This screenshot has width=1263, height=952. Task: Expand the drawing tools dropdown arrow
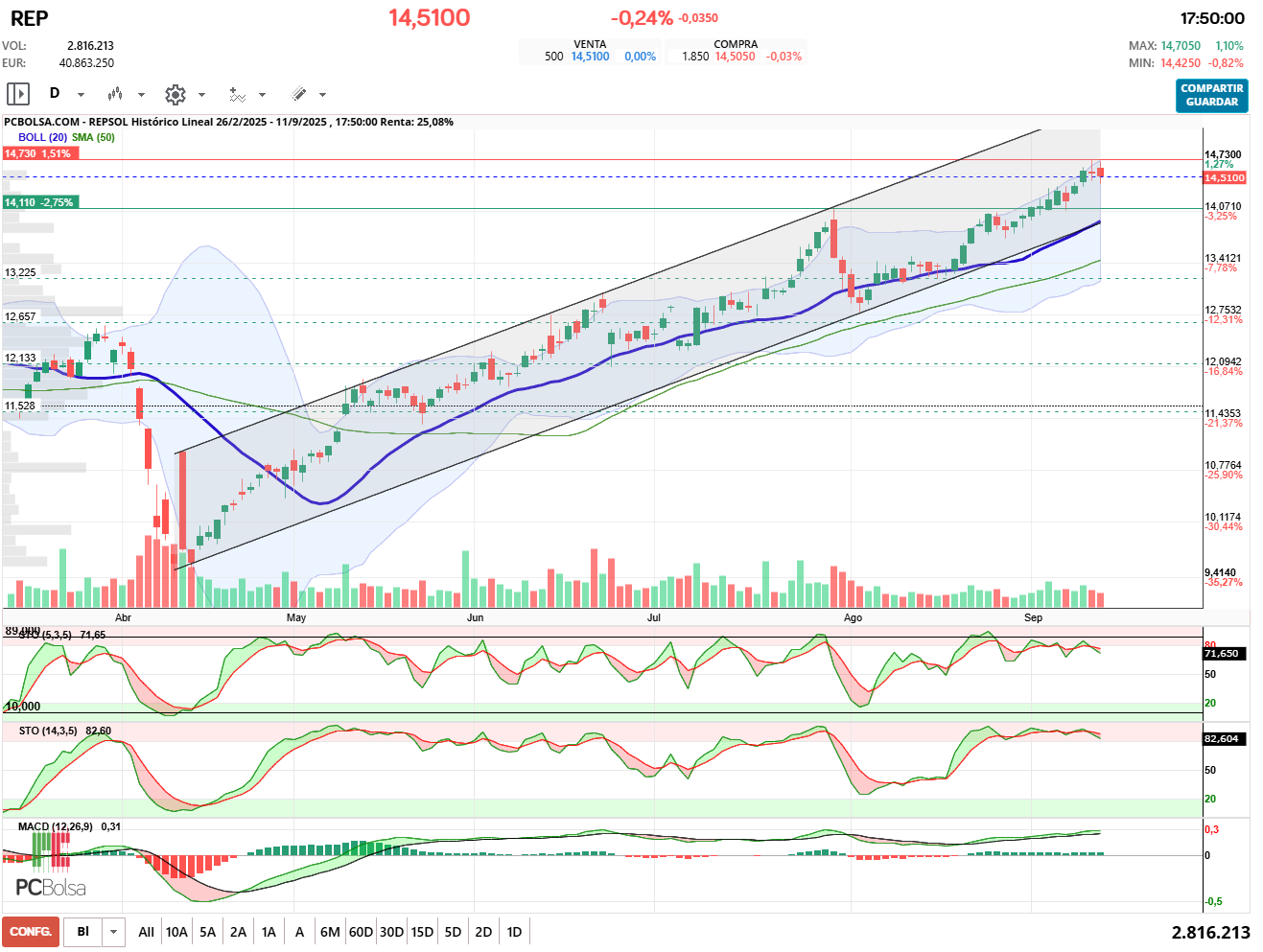[322, 95]
